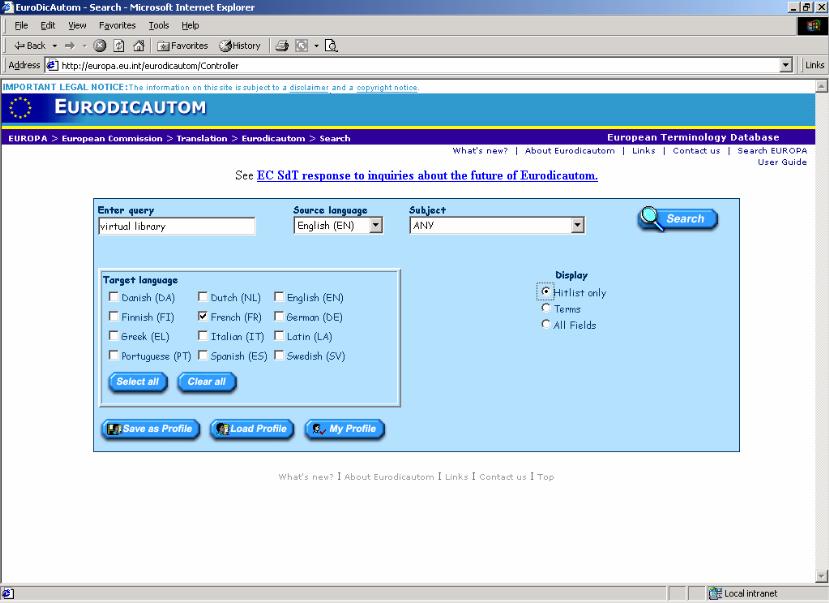Image resolution: width=829 pixels, height=603 pixels.
Task: Click the Windows logo throbber icon
Action: point(813,25)
